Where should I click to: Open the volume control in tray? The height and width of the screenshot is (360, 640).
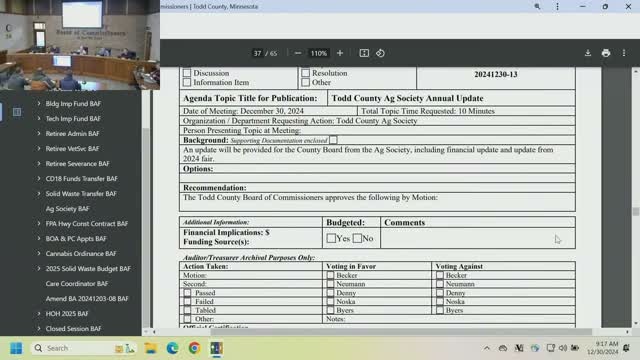pyautogui.click(x=563, y=348)
